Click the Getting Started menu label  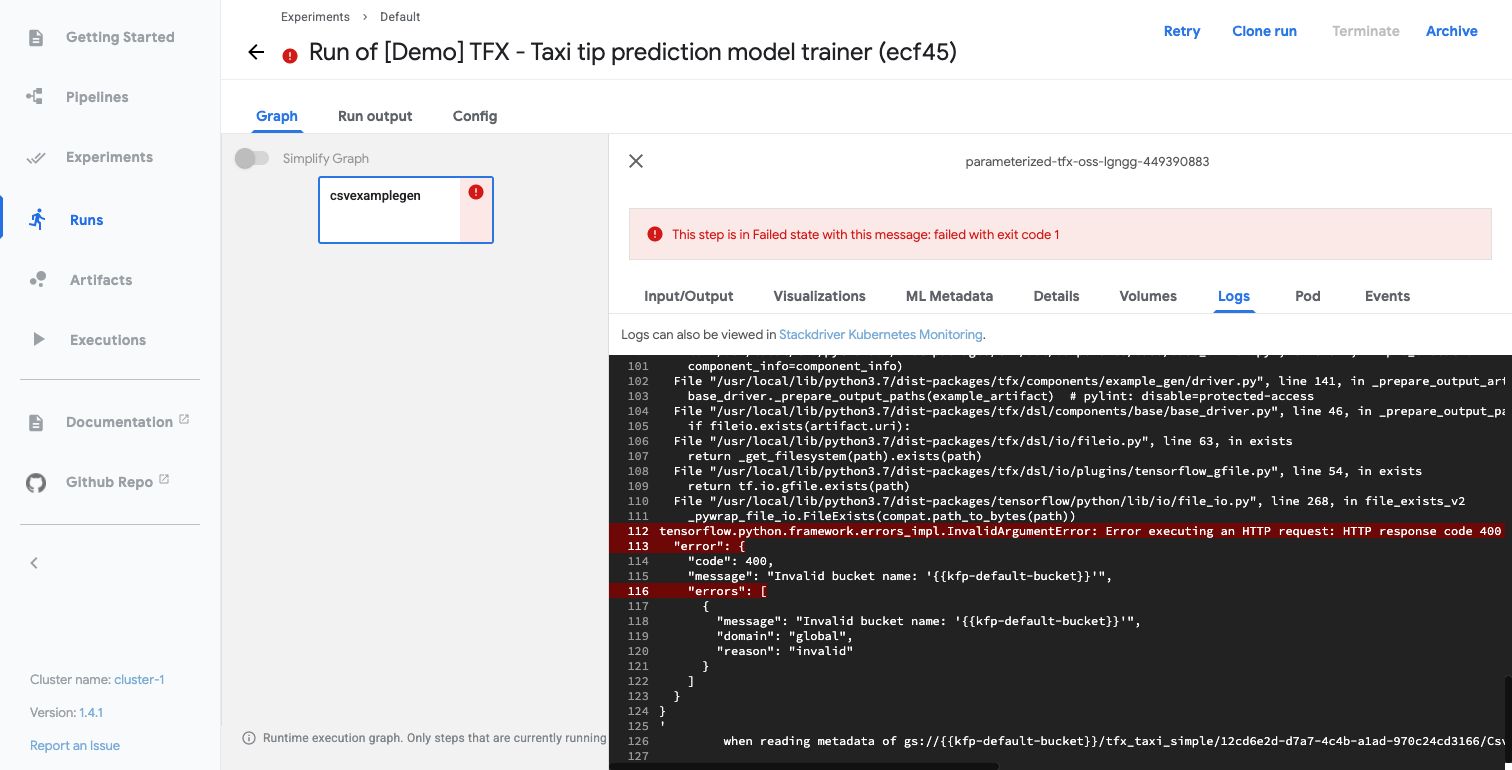tap(120, 37)
